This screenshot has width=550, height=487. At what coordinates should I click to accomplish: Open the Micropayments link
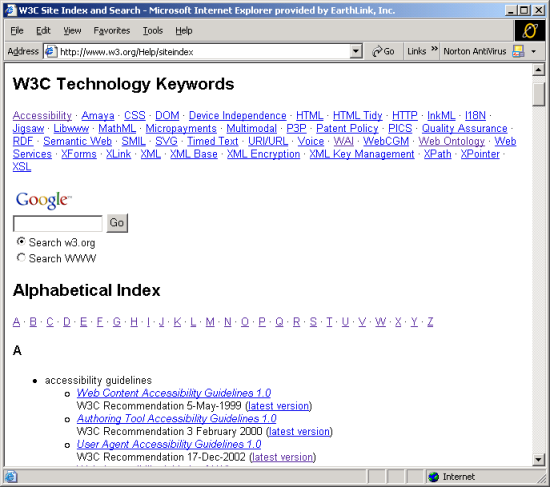tap(181, 128)
